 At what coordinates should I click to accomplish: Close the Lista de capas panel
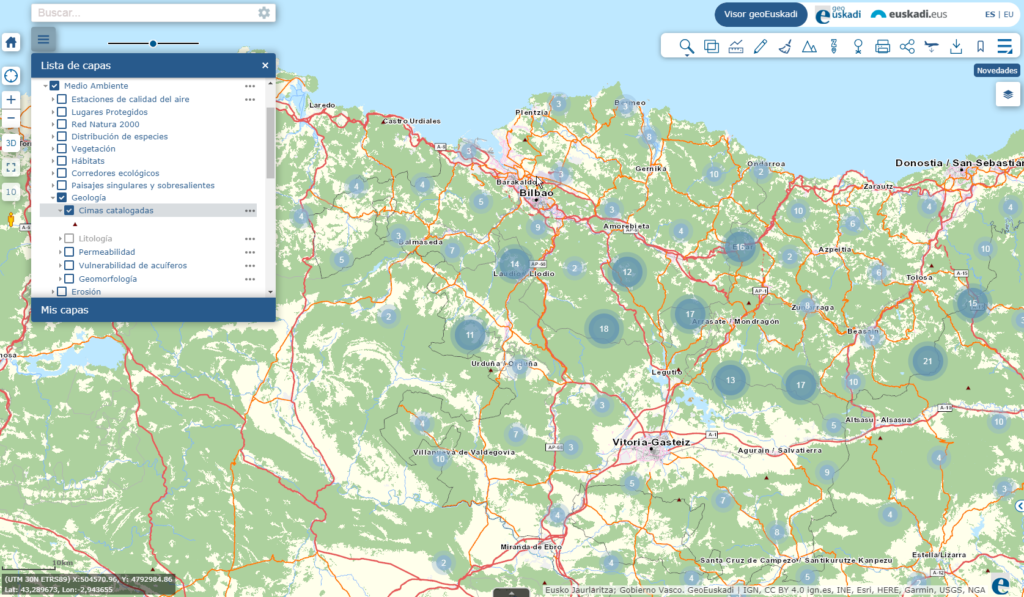click(265, 65)
